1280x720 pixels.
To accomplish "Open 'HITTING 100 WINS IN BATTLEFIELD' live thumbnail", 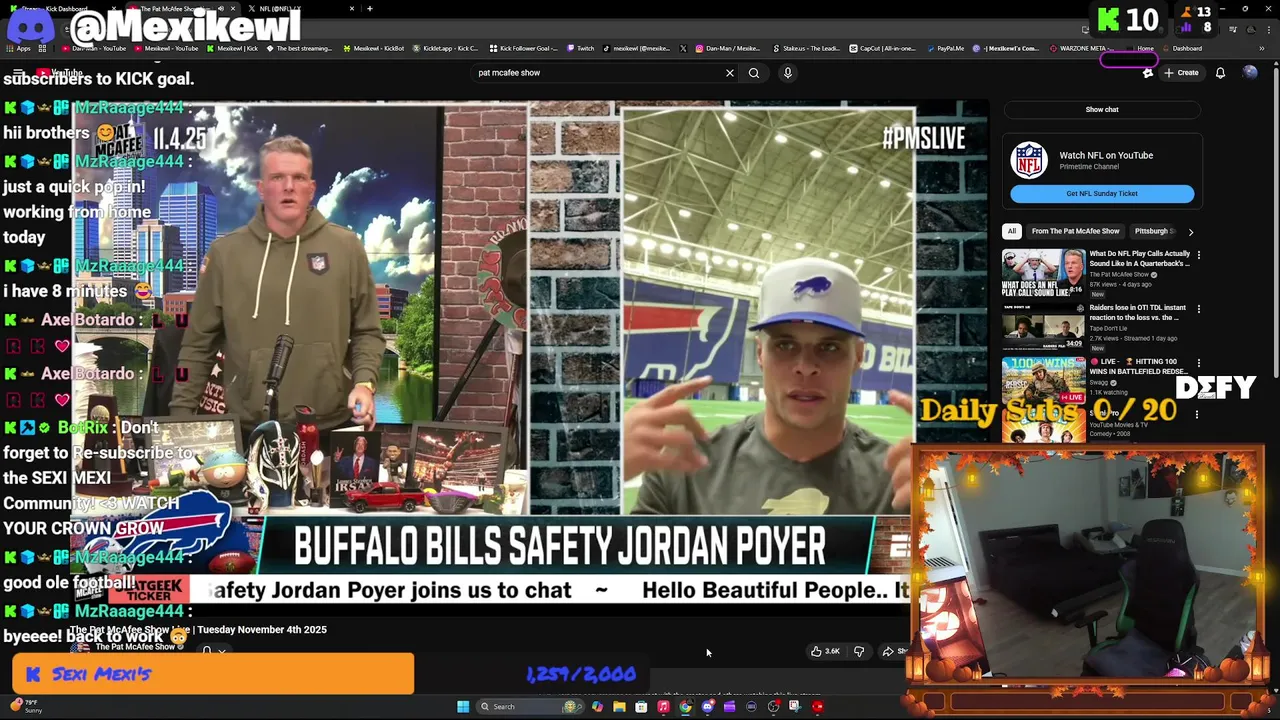I will click(x=1043, y=380).
